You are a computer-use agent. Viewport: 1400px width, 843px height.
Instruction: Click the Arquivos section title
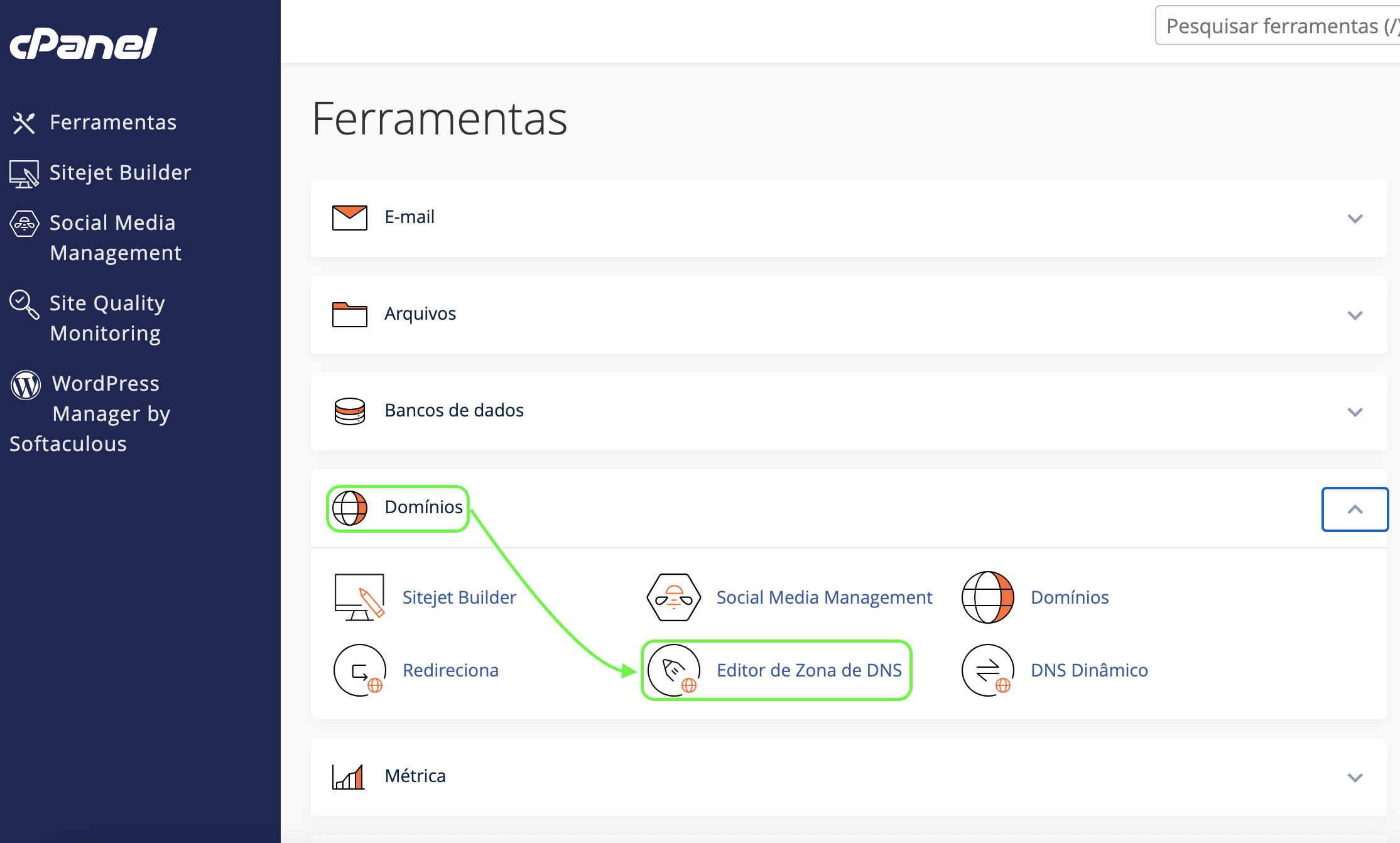(x=420, y=313)
